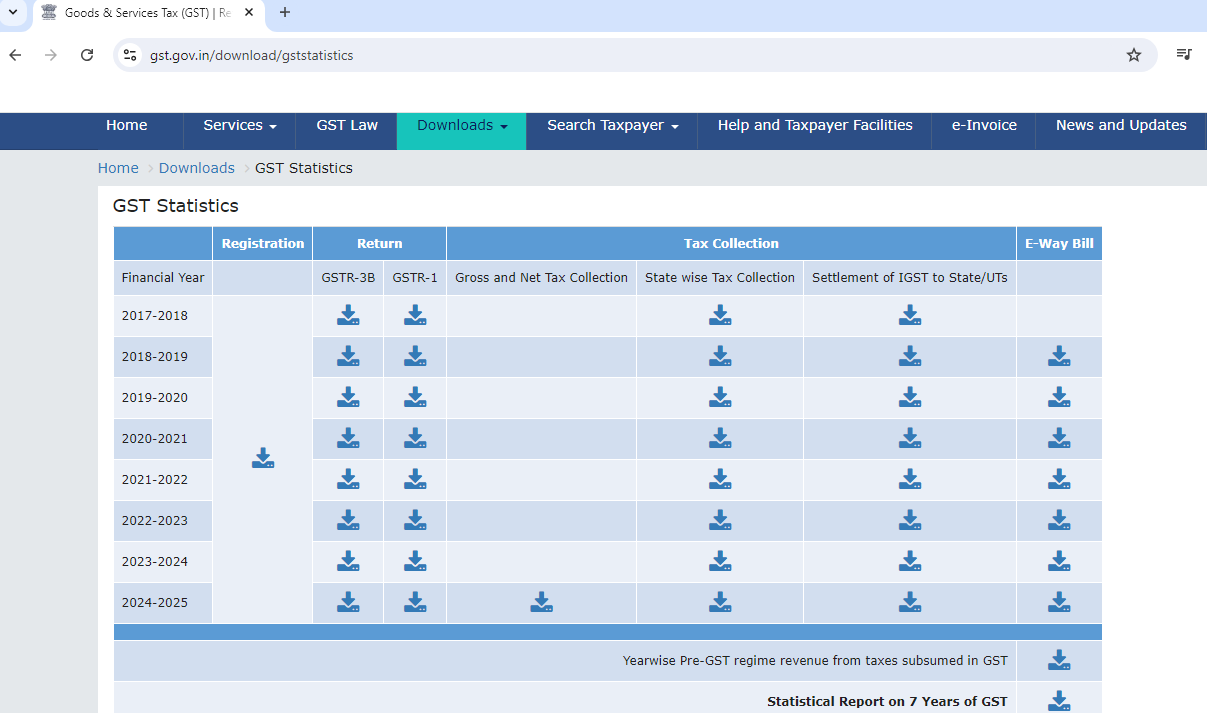Viewport: 1207px width, 713px height.
Task: Download IGST Settlement file for 2018-2019
Action: 909,357
